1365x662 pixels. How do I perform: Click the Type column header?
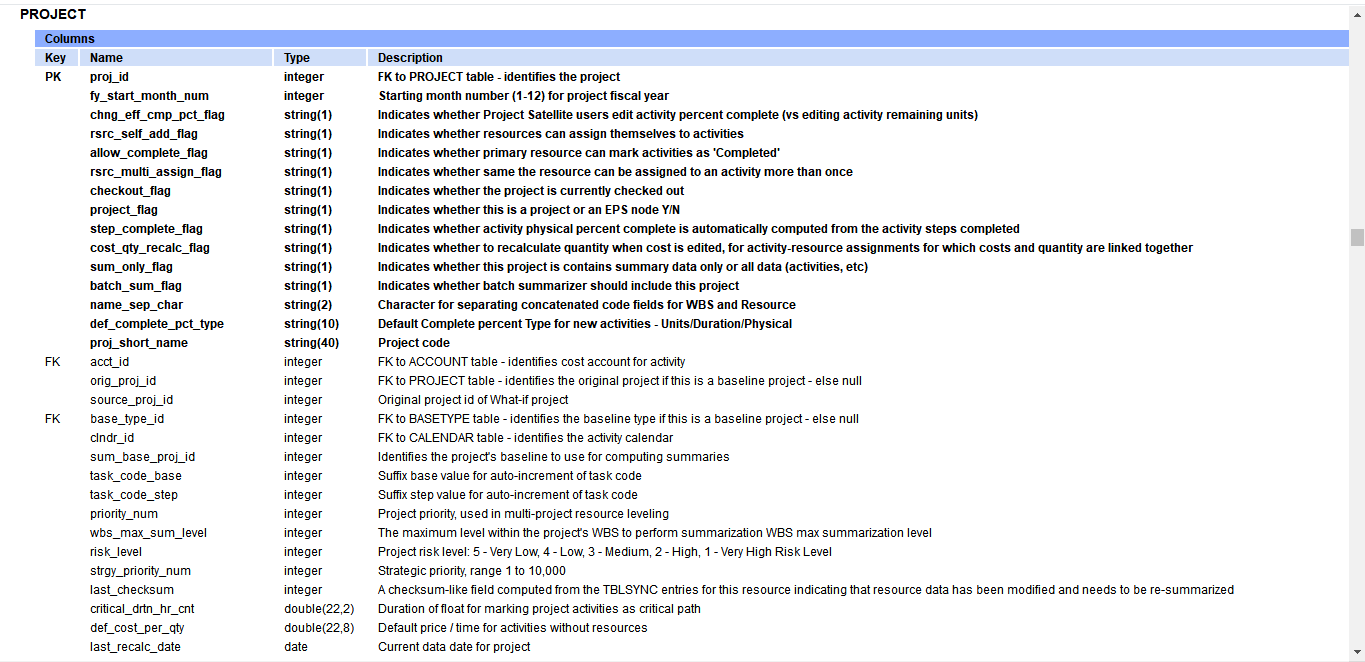coord(319,58)
